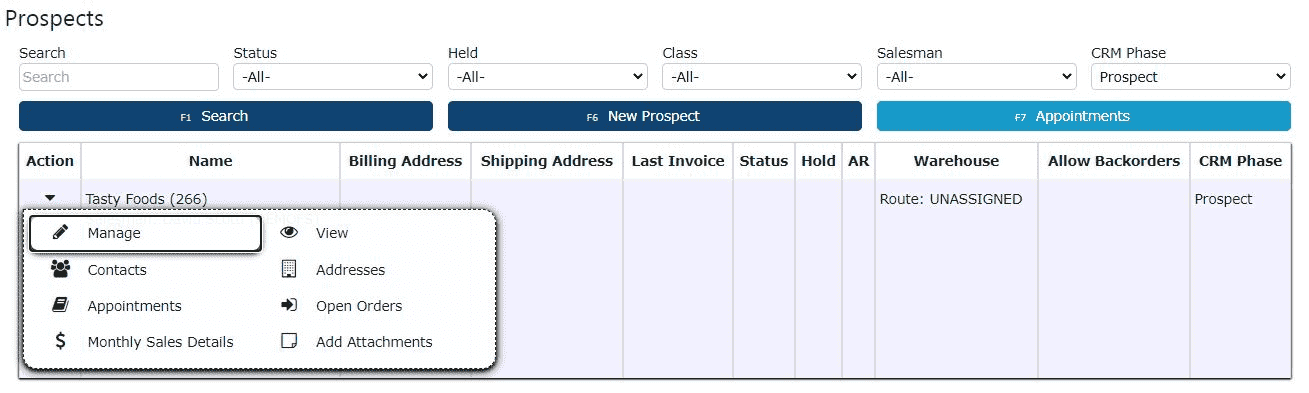Choose Open Orders from action menu
Screen dimensions: 1309x393
(x=359, y=306)
